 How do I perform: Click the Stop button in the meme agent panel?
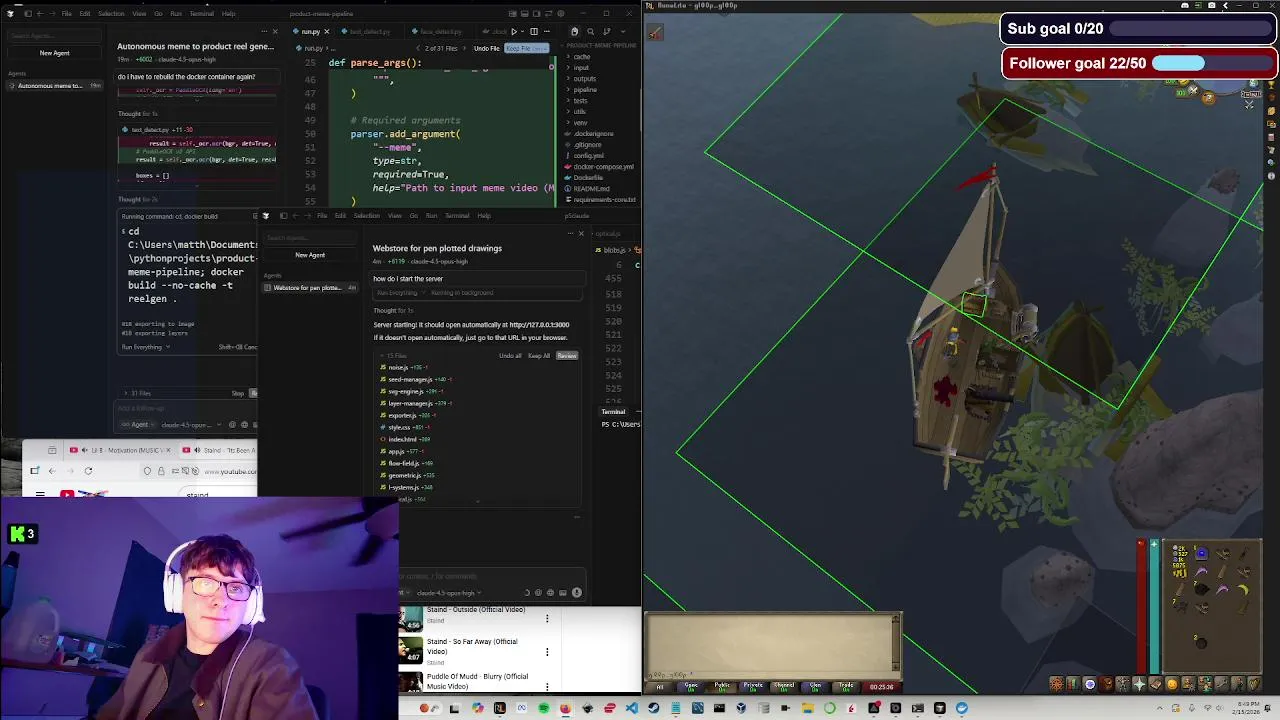click(237, 393)
